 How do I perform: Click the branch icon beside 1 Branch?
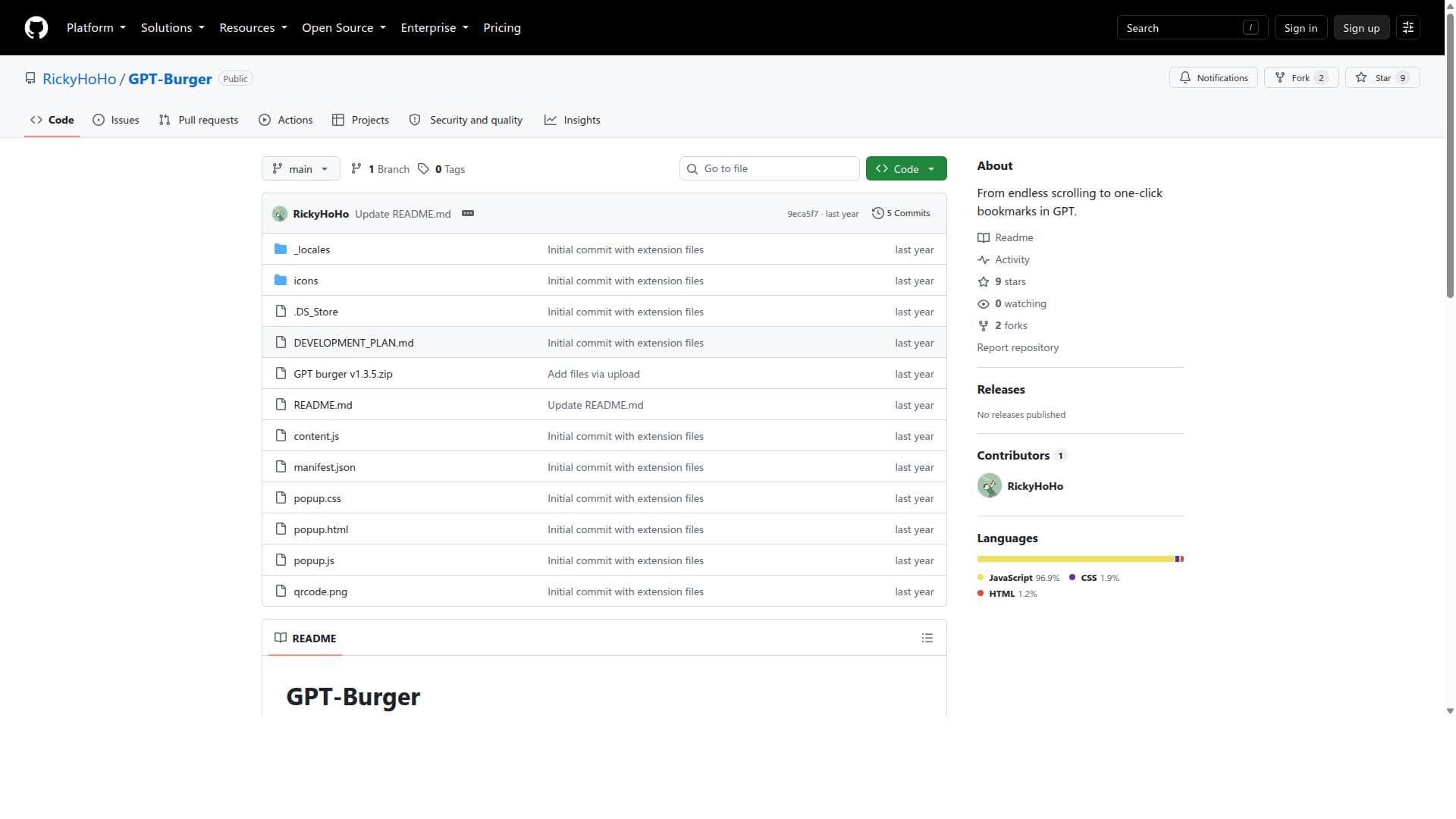point(356,169)
